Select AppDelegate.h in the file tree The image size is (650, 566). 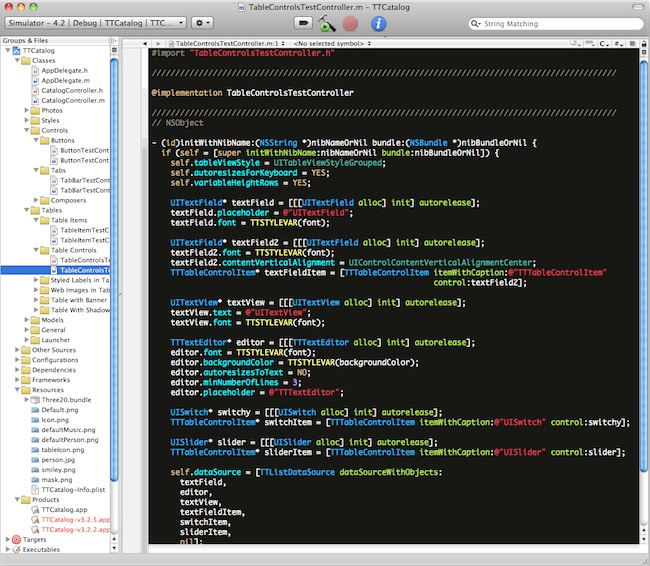coord(65,71)
